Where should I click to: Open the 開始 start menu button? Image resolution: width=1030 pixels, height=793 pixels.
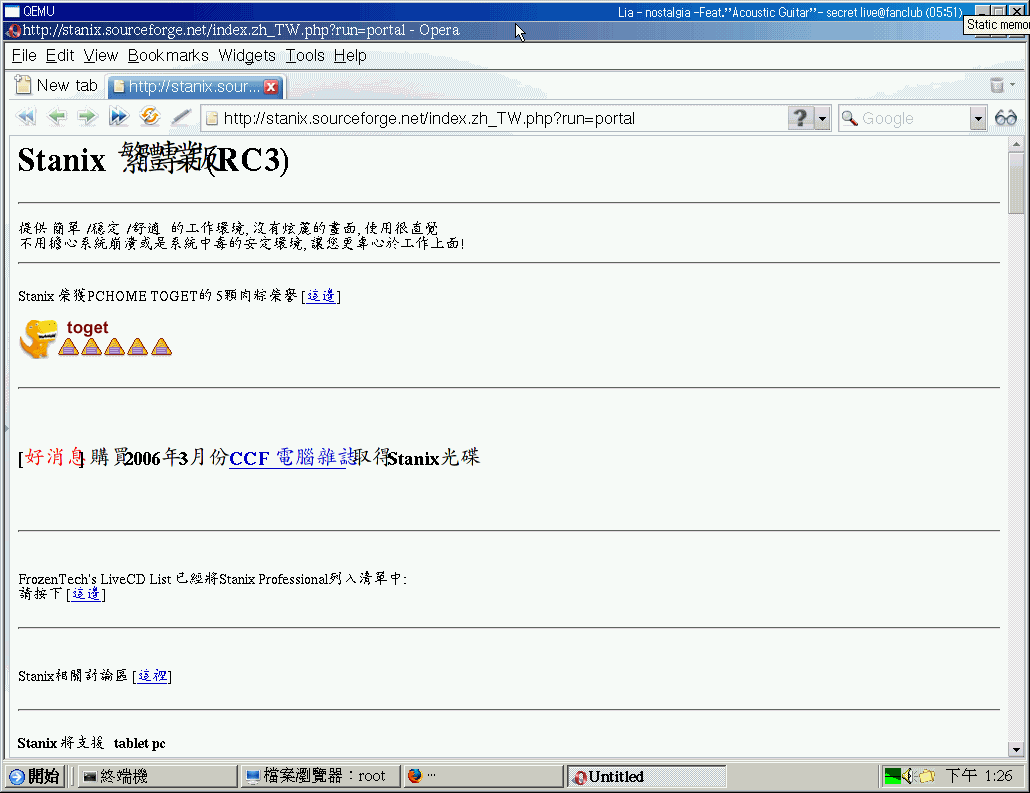click(x=35, y=776)
